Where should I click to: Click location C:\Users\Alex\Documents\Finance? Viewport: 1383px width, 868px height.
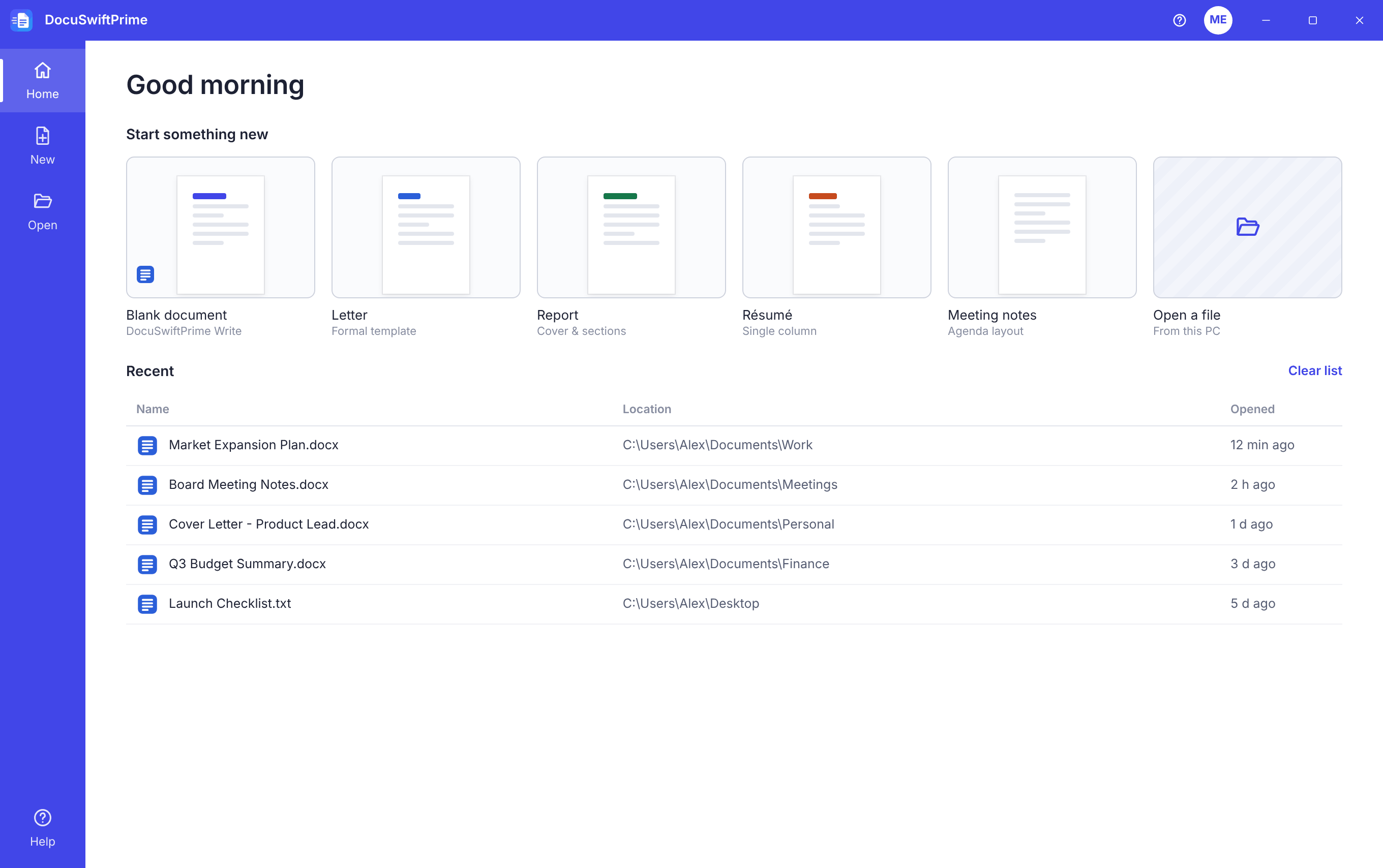[x=726, y=564]
